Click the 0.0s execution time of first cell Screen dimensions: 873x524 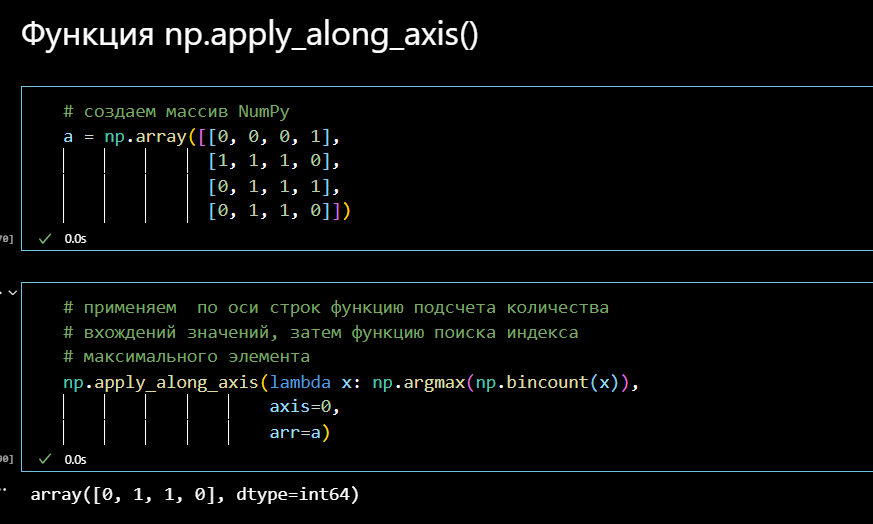click(76, 239)
